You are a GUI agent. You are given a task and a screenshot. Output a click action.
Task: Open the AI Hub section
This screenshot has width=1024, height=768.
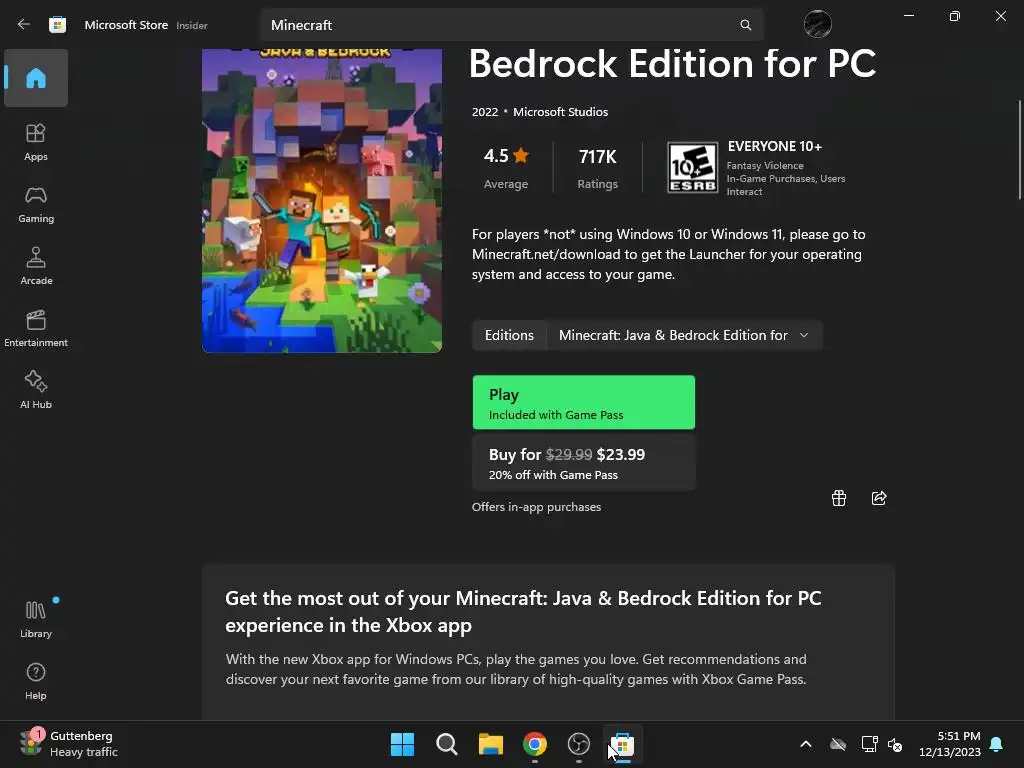tap(36, 390)
